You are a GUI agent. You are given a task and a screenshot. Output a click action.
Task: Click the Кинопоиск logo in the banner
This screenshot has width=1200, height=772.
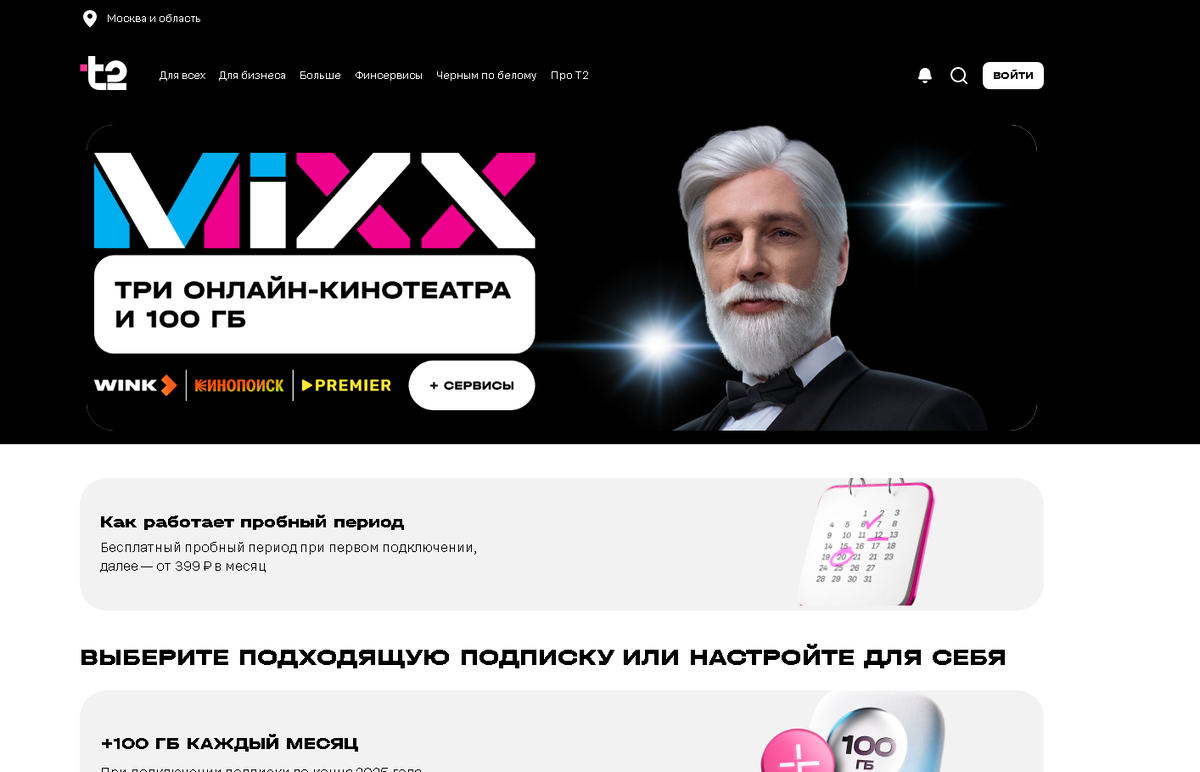(240, 385)
